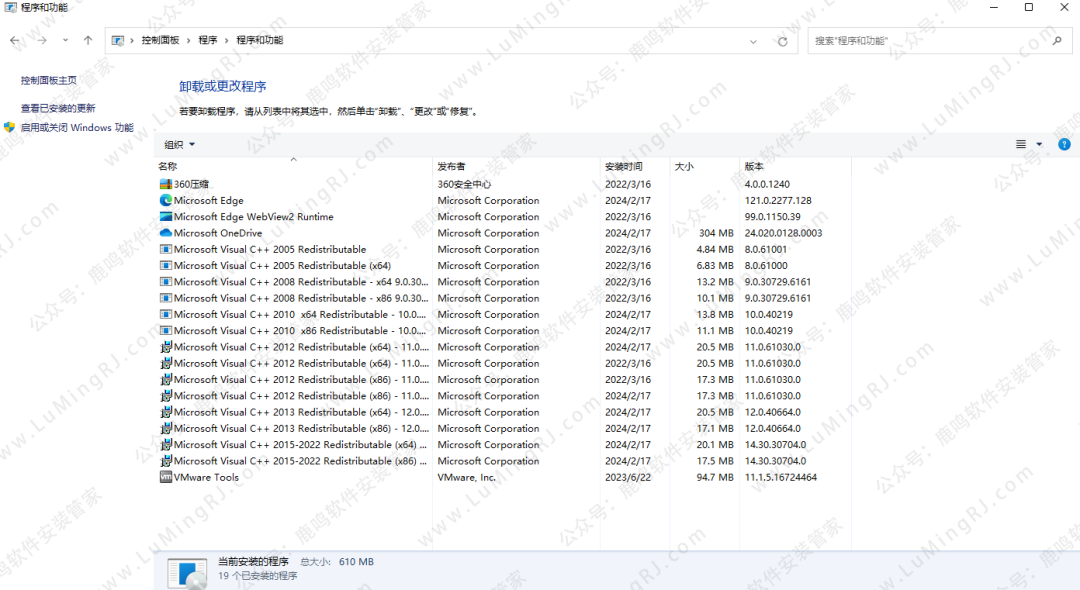Viewport: 1080px width, 590px height.
Task: Sort the list by 名称 column header
Action: 168,166
